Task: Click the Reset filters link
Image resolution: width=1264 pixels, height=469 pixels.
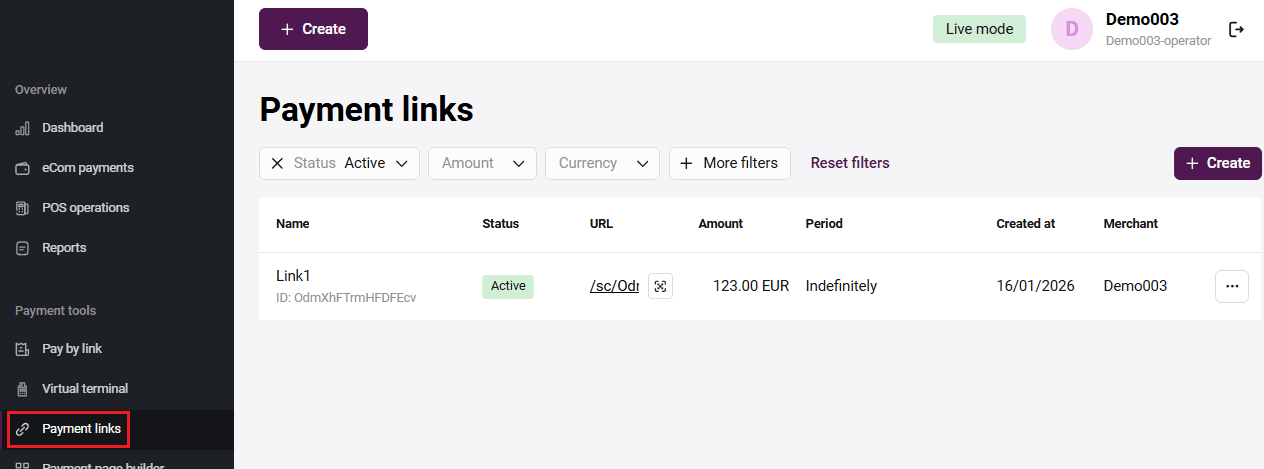Action: [849, 163]
